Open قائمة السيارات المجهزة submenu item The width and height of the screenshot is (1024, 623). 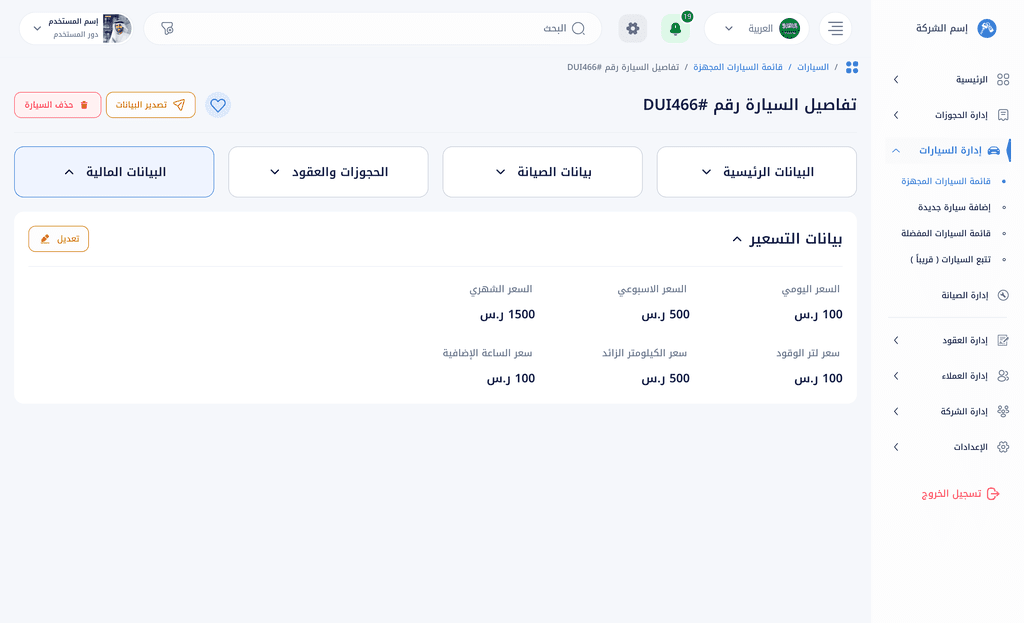pyautogui.click(x=946, y=181)
